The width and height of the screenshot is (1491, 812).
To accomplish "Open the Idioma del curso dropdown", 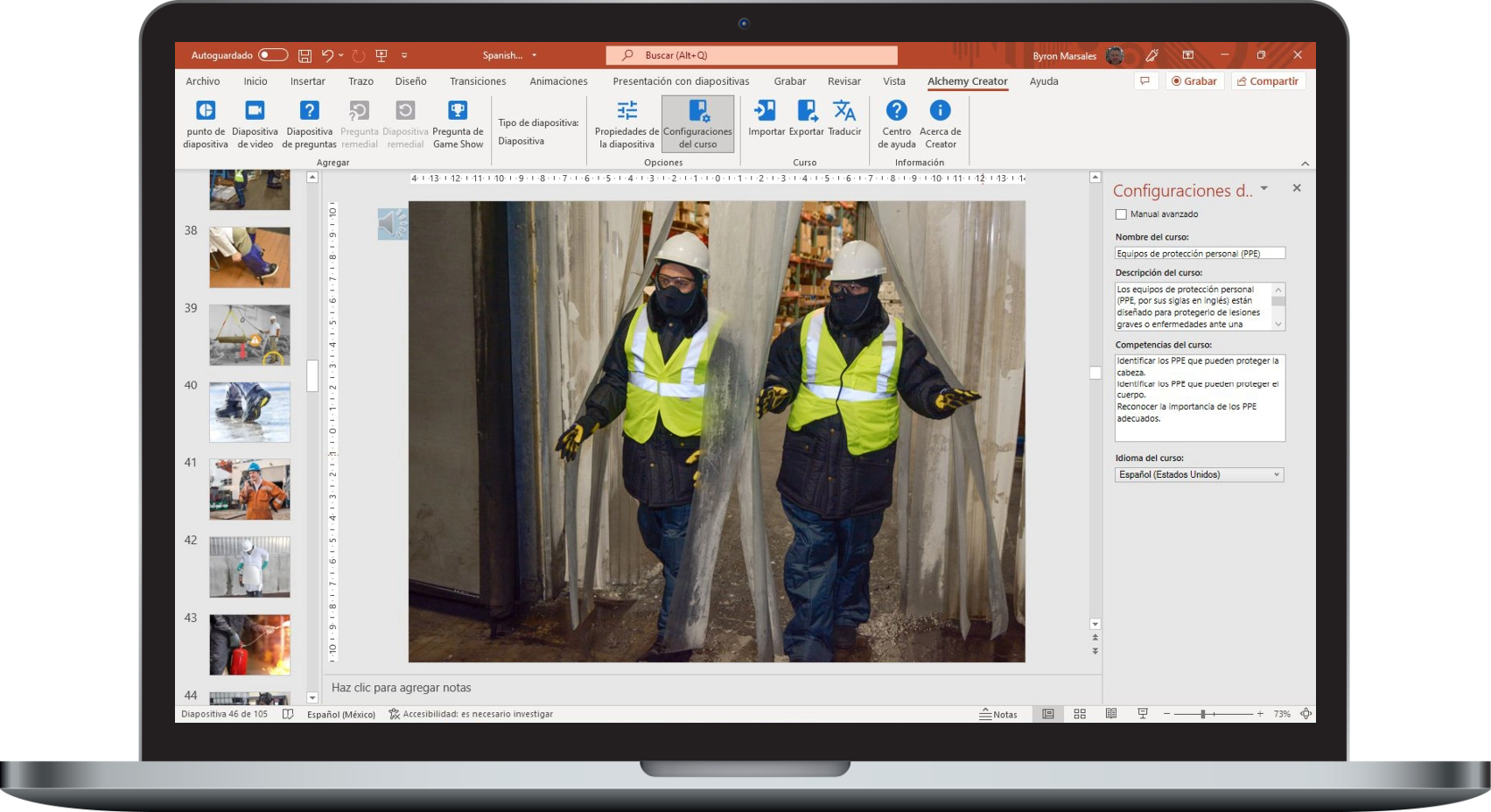I will point(1199,474).
